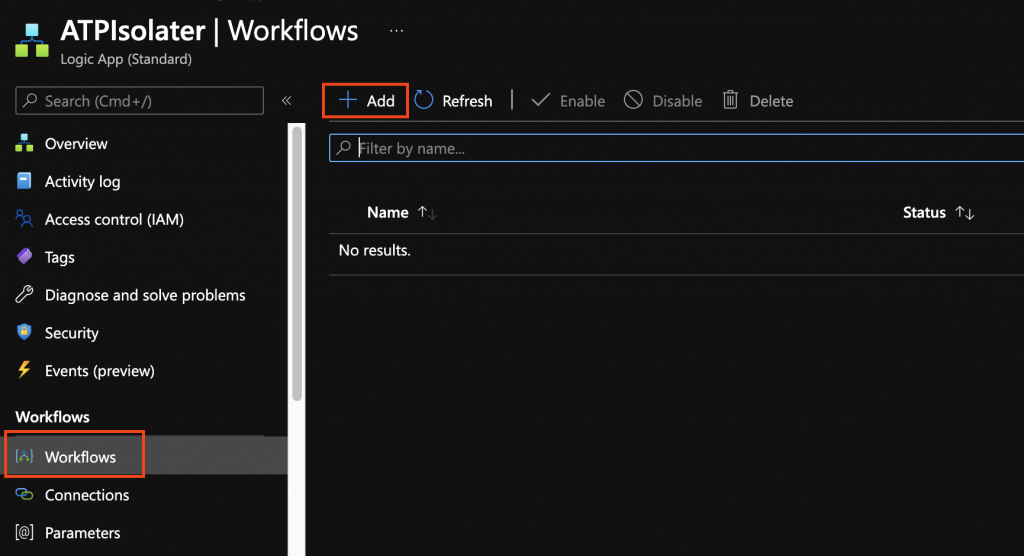Click the Enable checkmark toolbar item

pyautogui.click(x=567, y=101)
